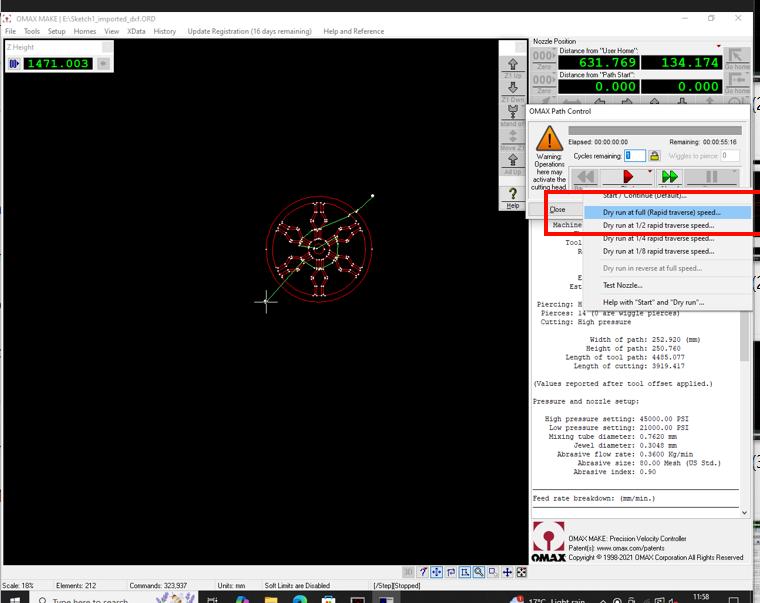Click the path preview icon in bottom toolbar
This screenshot has height=603, width=760.
click(x=423, y=572)
